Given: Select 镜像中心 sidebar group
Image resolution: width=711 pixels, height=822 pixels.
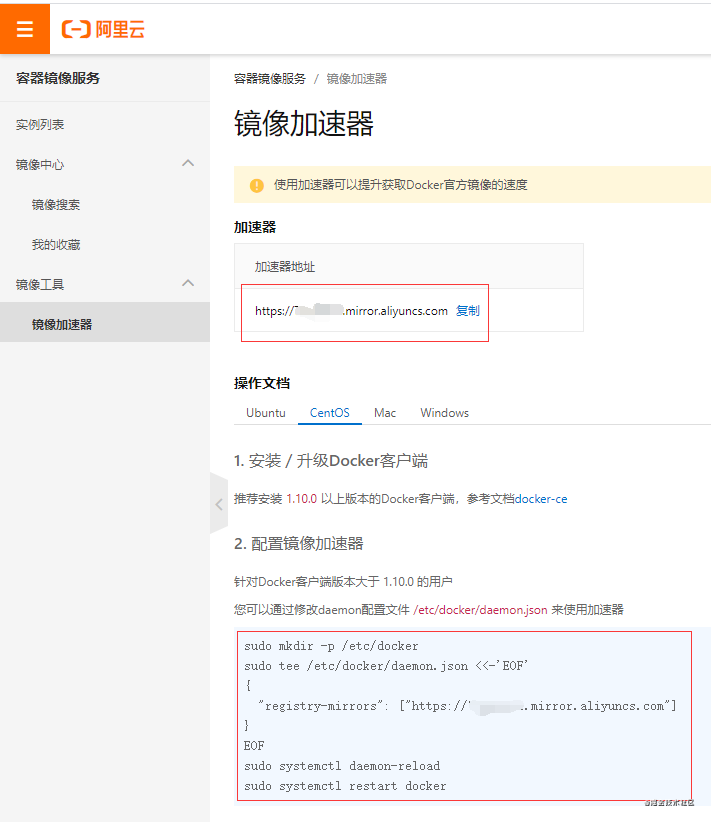Looking at the screenshot, I should 40,165.
